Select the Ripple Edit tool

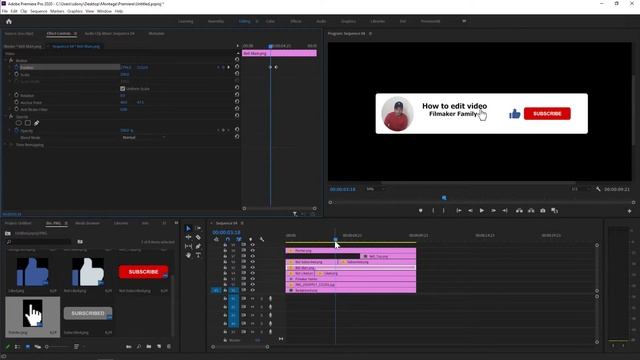pyautogui.click(x=188, y=237)
